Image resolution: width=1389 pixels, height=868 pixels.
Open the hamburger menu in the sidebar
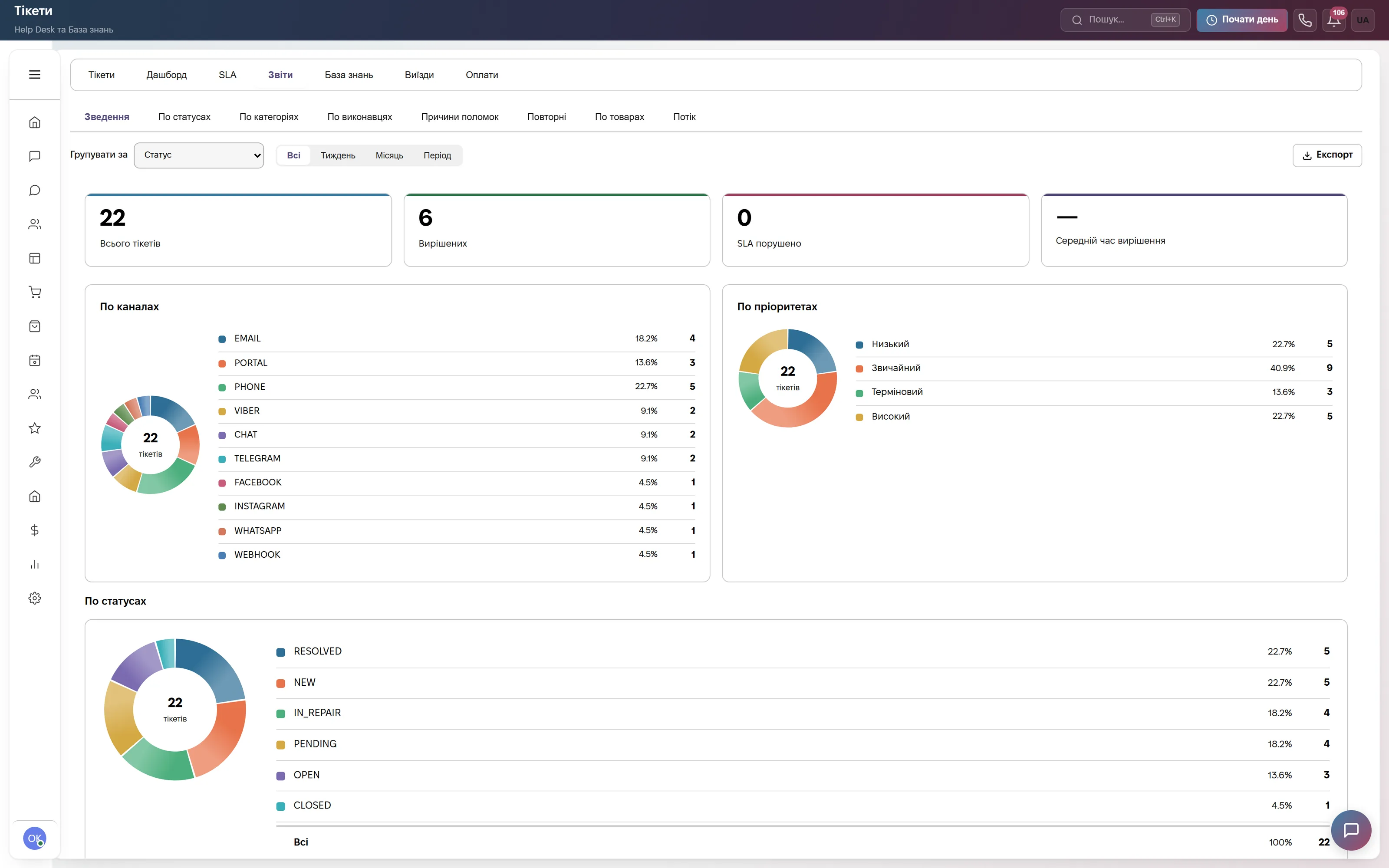[x=34, y=75]
